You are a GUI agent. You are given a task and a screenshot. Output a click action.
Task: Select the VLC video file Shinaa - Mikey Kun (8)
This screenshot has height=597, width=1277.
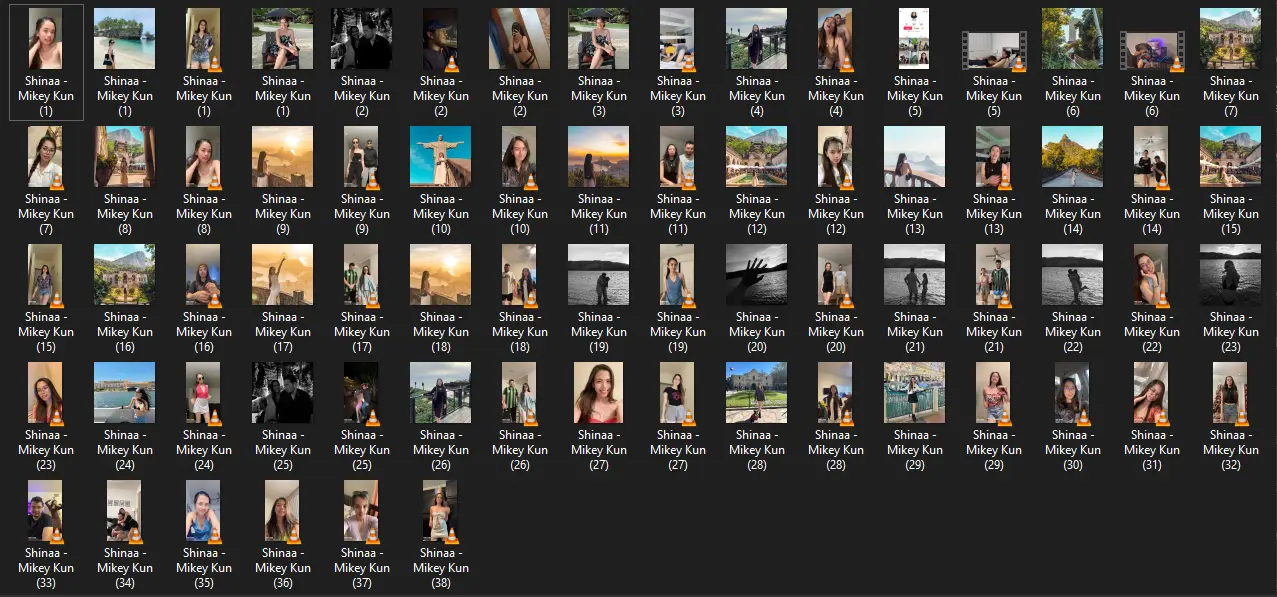point(203,157)
